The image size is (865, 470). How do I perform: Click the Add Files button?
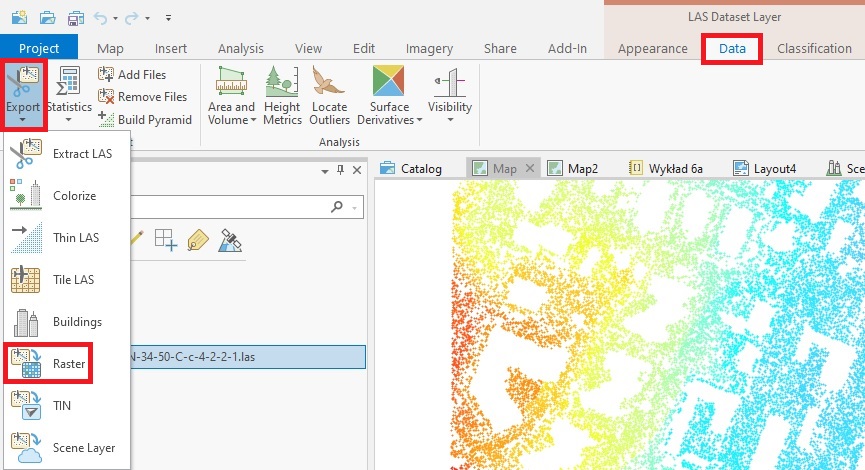[132, 74]
